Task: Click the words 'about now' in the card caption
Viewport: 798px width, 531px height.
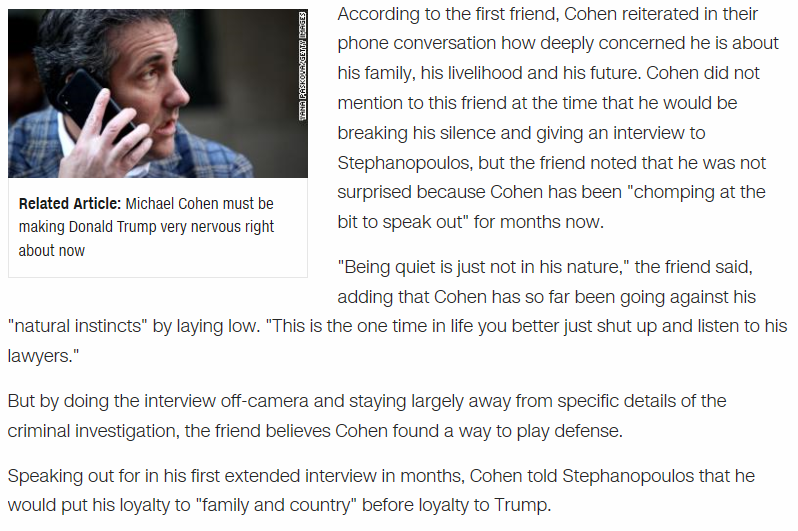Action: (x=51, y=251)
